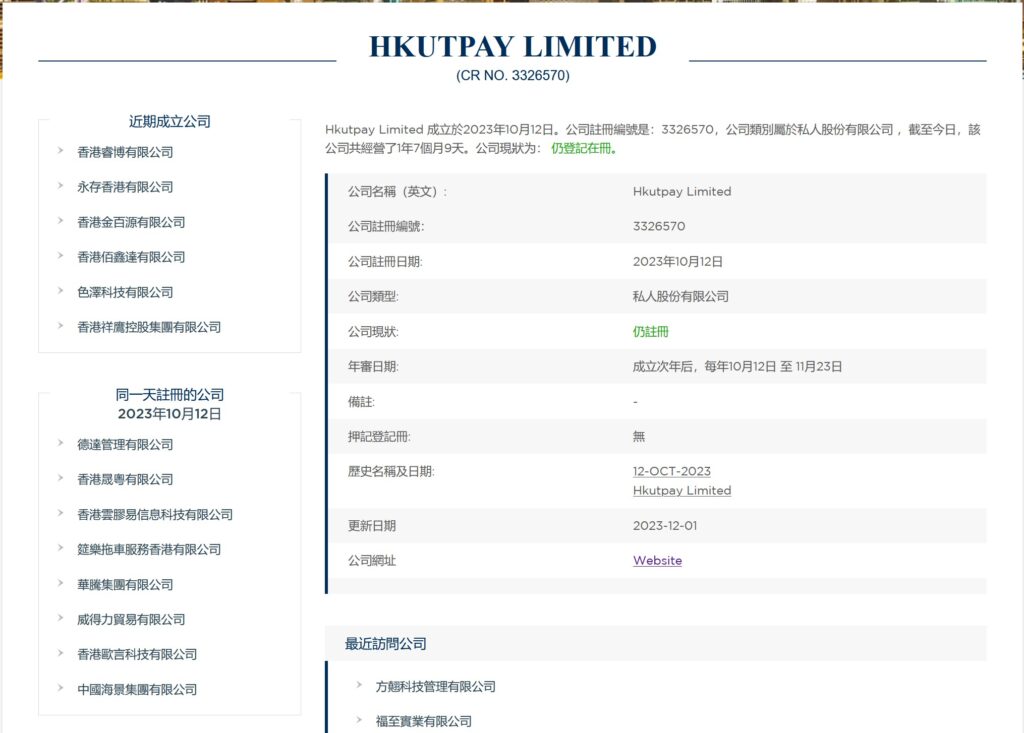Click the green status value 仍註冊
The image size is (1024, 733).
(650, 331)
